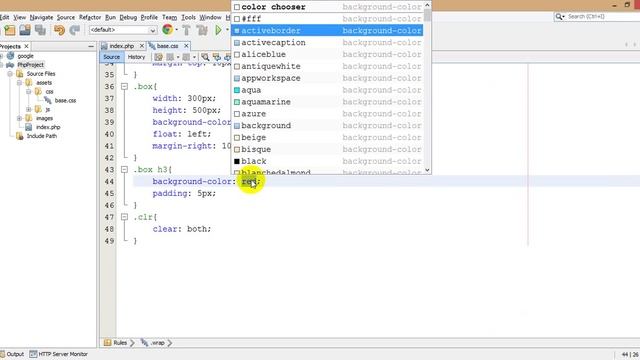
Task: Click scroll-down arrow of autocomplete list
Action: 427,170
